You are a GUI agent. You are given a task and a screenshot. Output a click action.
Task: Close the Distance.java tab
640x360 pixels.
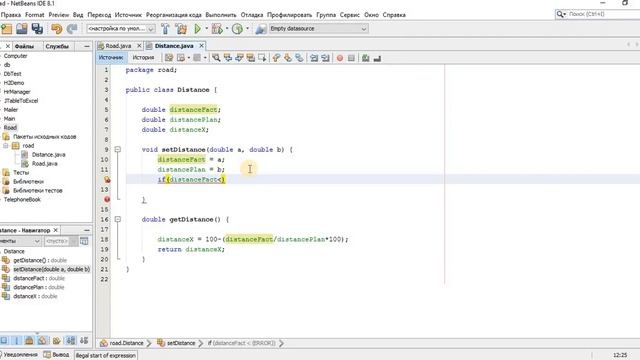pyautogui.click(x=201, y=46)
